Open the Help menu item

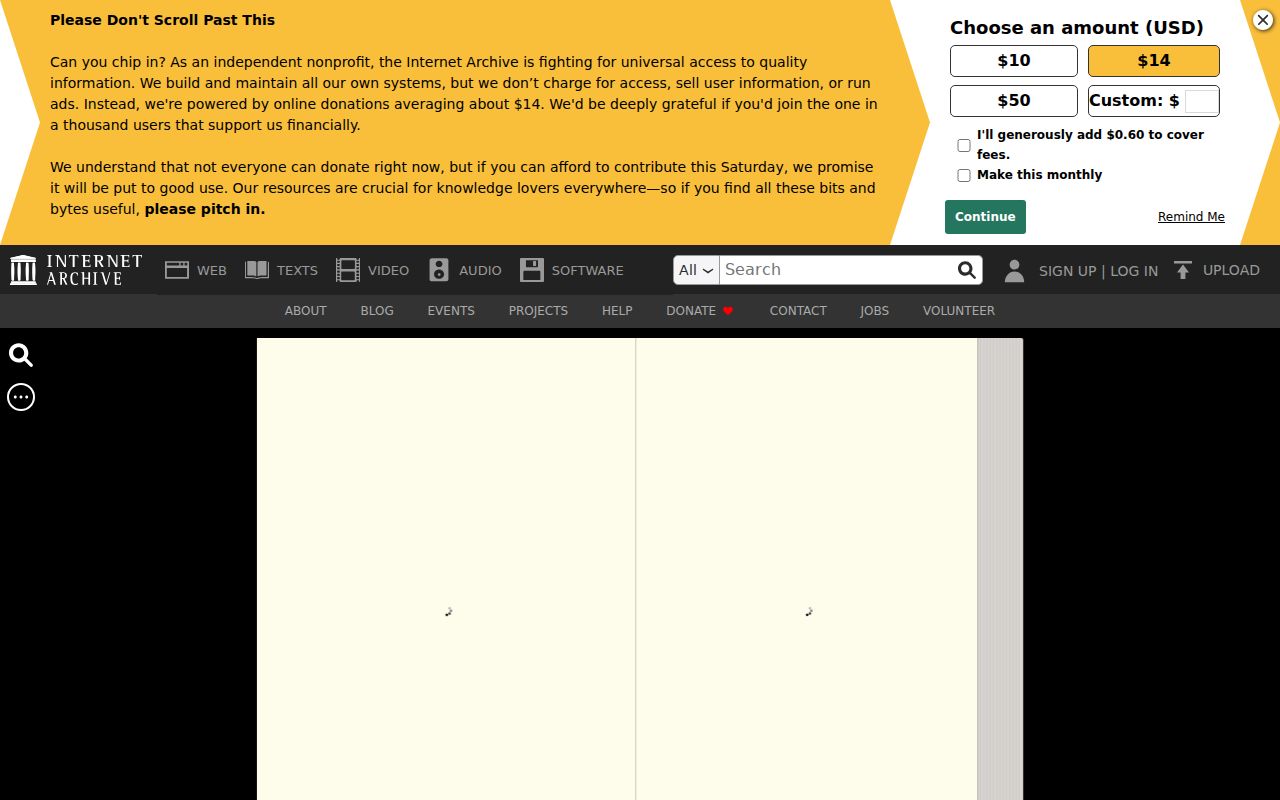tap(617, 311)
